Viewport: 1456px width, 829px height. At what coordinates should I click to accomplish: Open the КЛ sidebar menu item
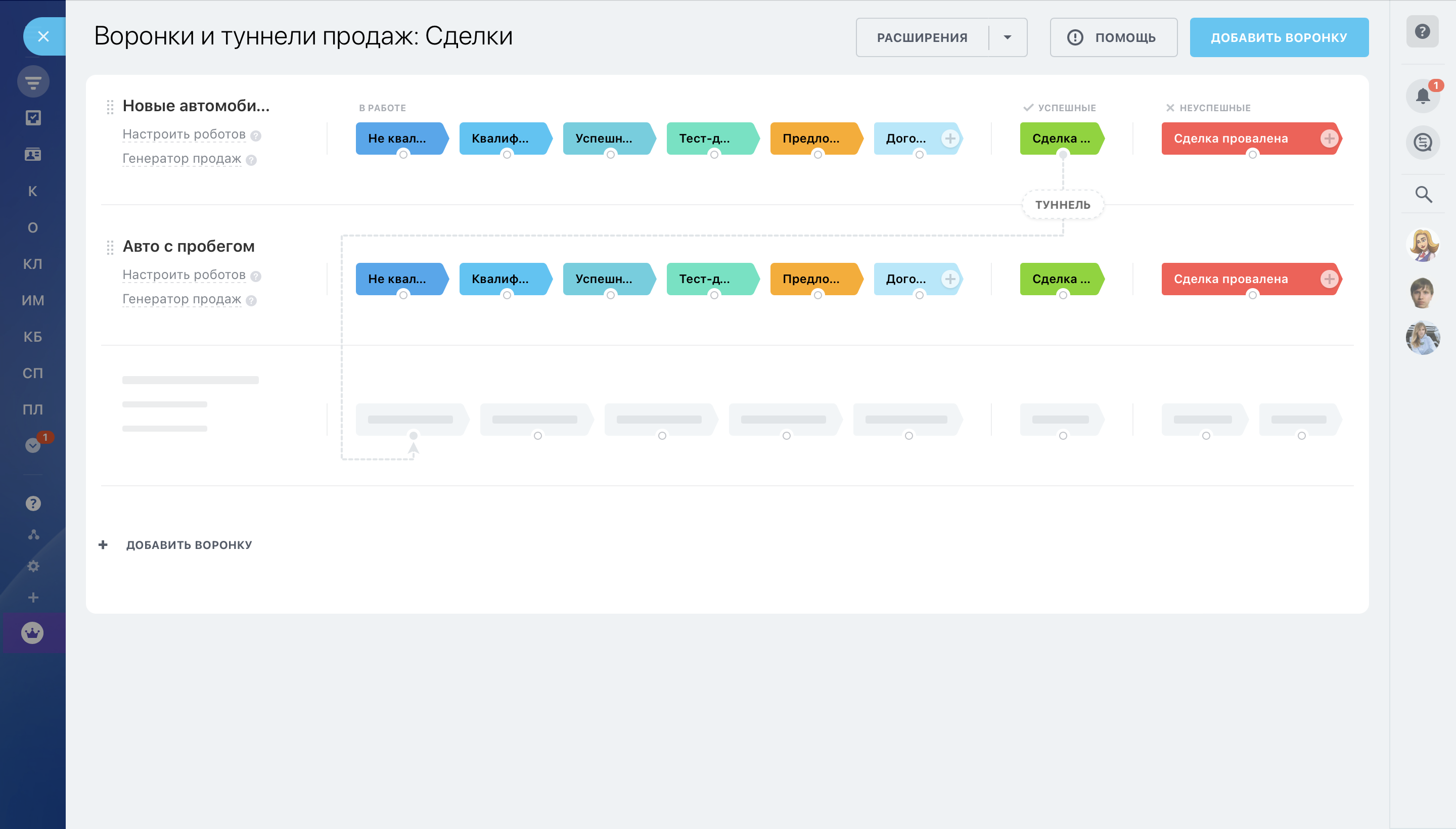pyautogui.click(x=32, y=264)
